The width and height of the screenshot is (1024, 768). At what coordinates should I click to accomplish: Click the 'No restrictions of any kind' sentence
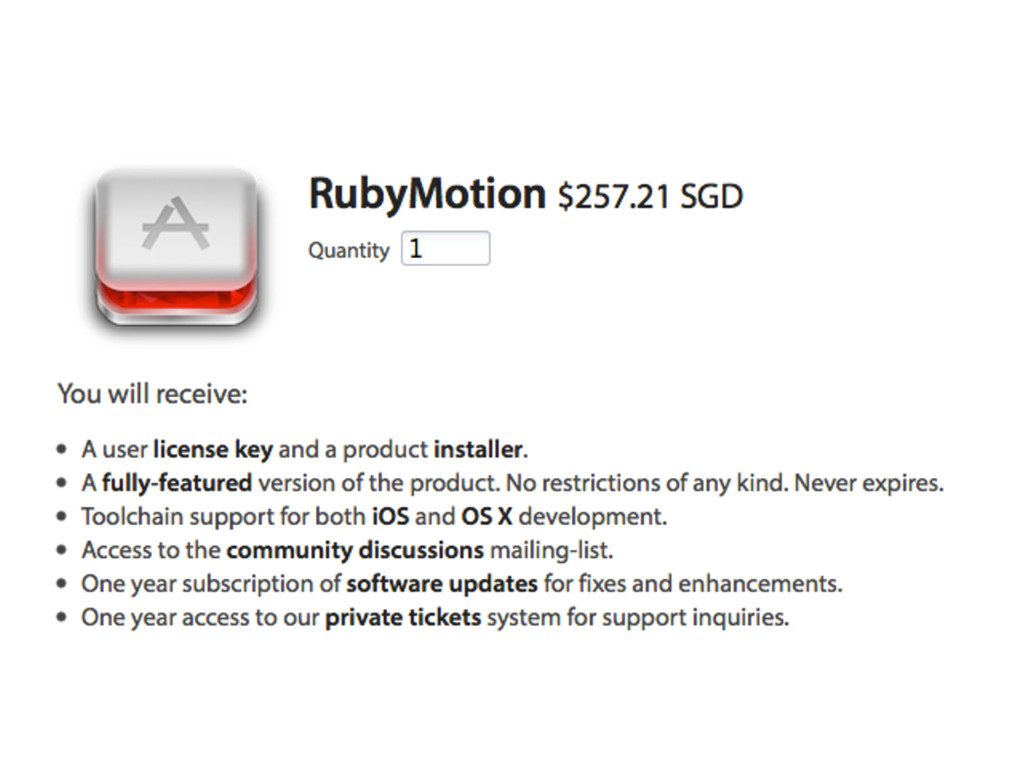coord(647,483)
